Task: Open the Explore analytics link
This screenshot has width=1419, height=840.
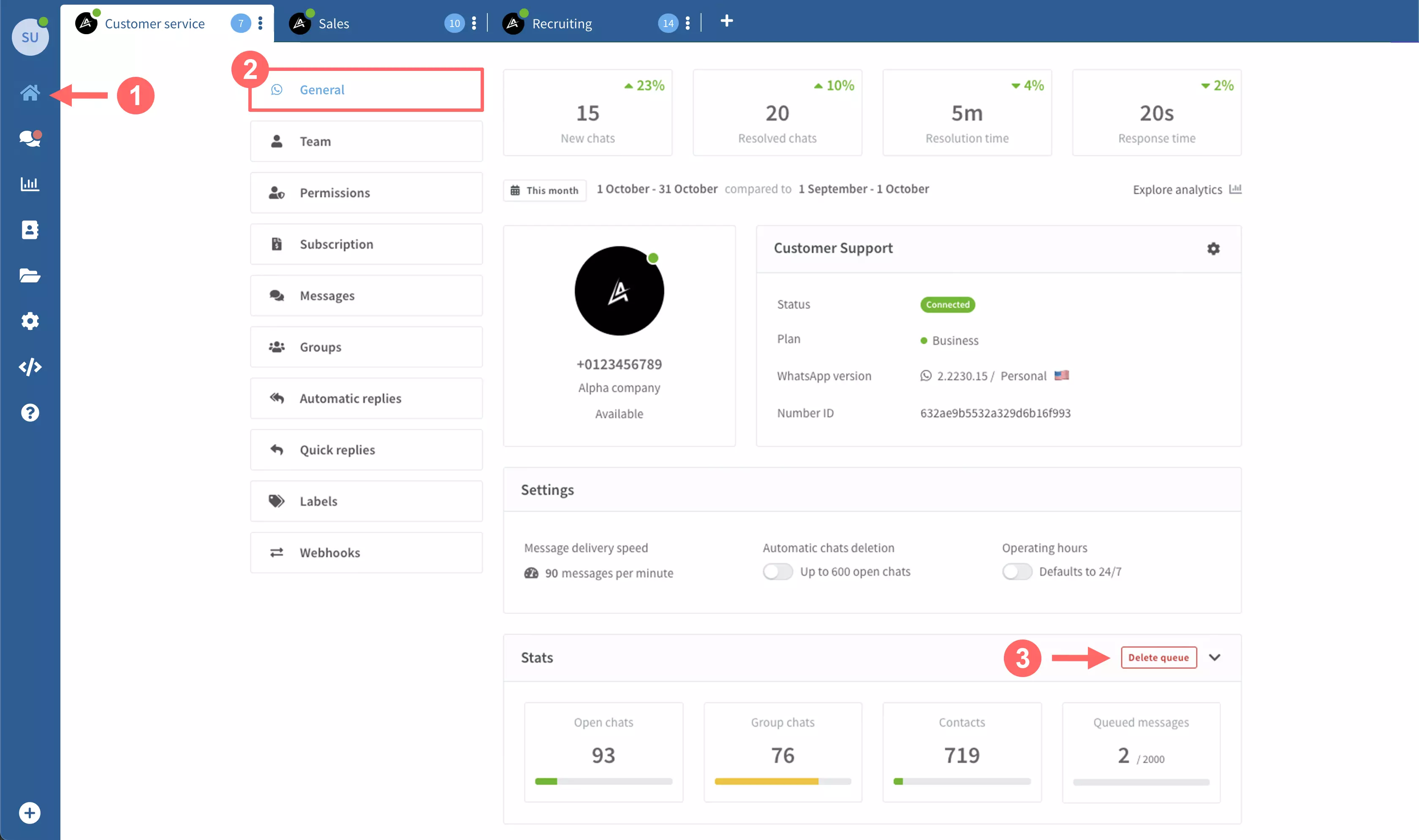Action: 1187,190
